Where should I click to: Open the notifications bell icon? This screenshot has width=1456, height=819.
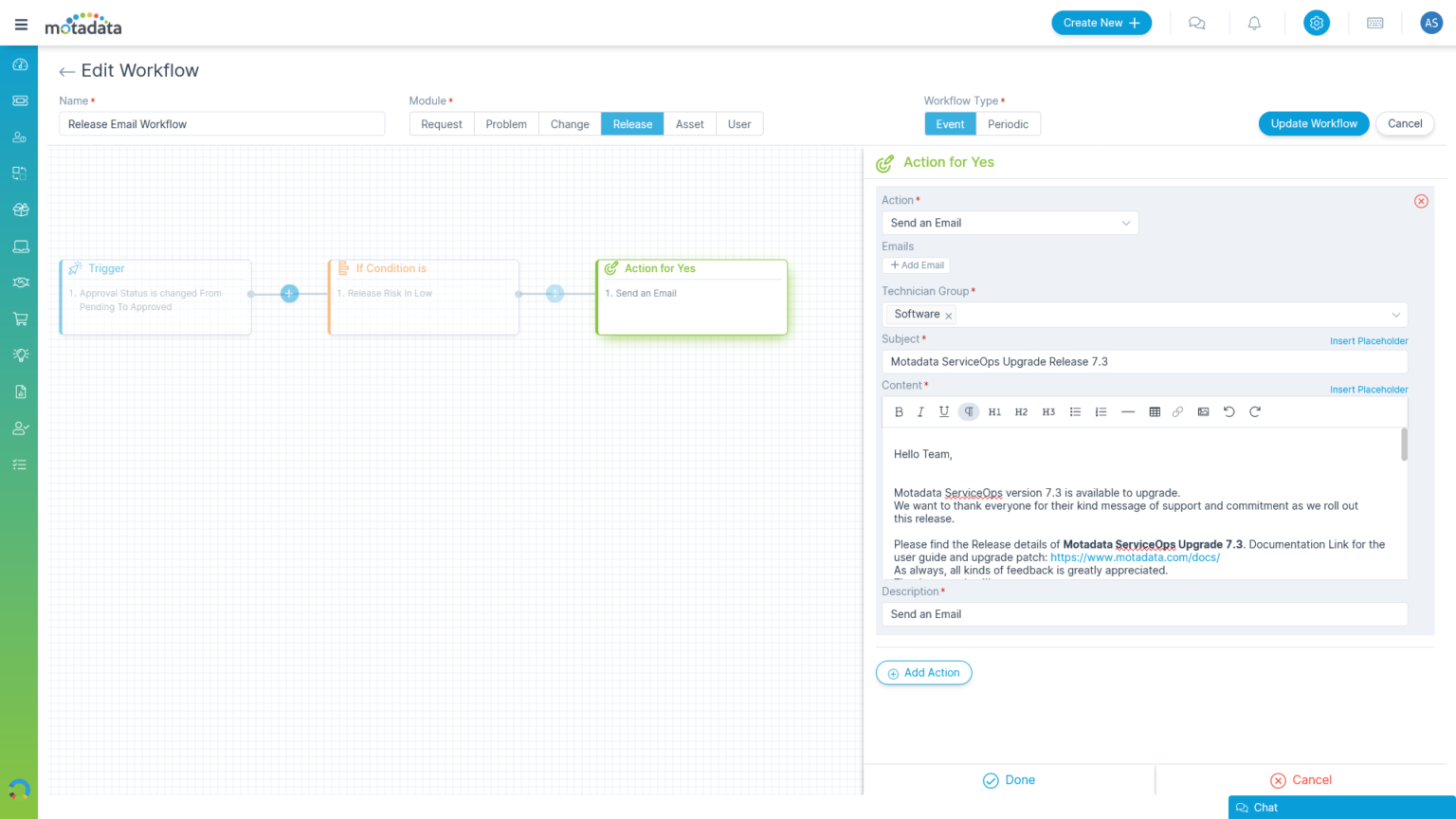pos(1254,22)
